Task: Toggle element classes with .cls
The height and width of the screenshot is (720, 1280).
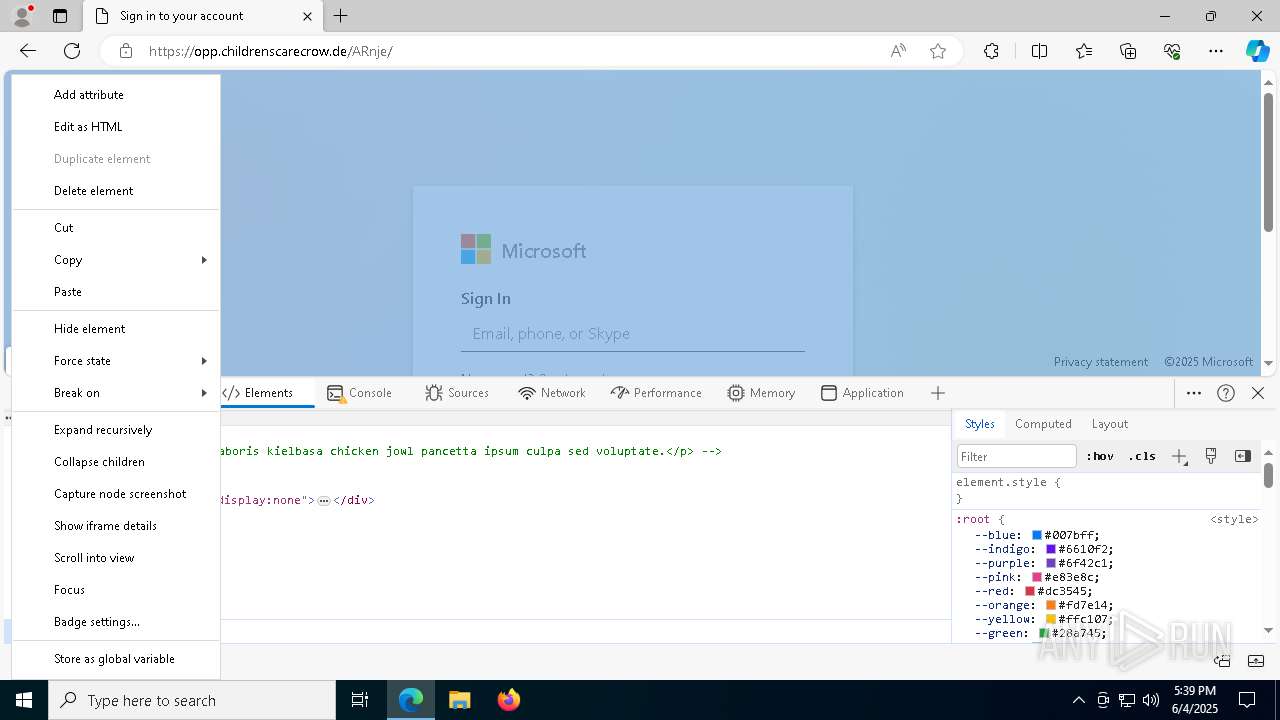Action: pos(1142,456)
